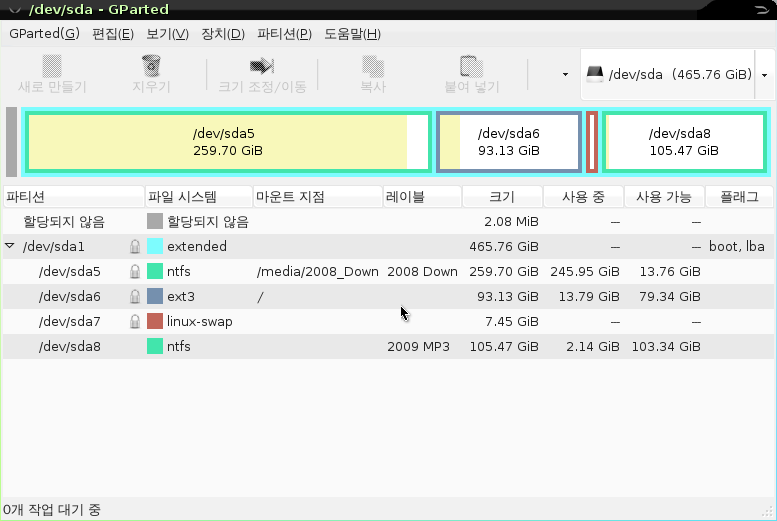Click the lock icon on the /dev/sda5 row

point(135,271)
